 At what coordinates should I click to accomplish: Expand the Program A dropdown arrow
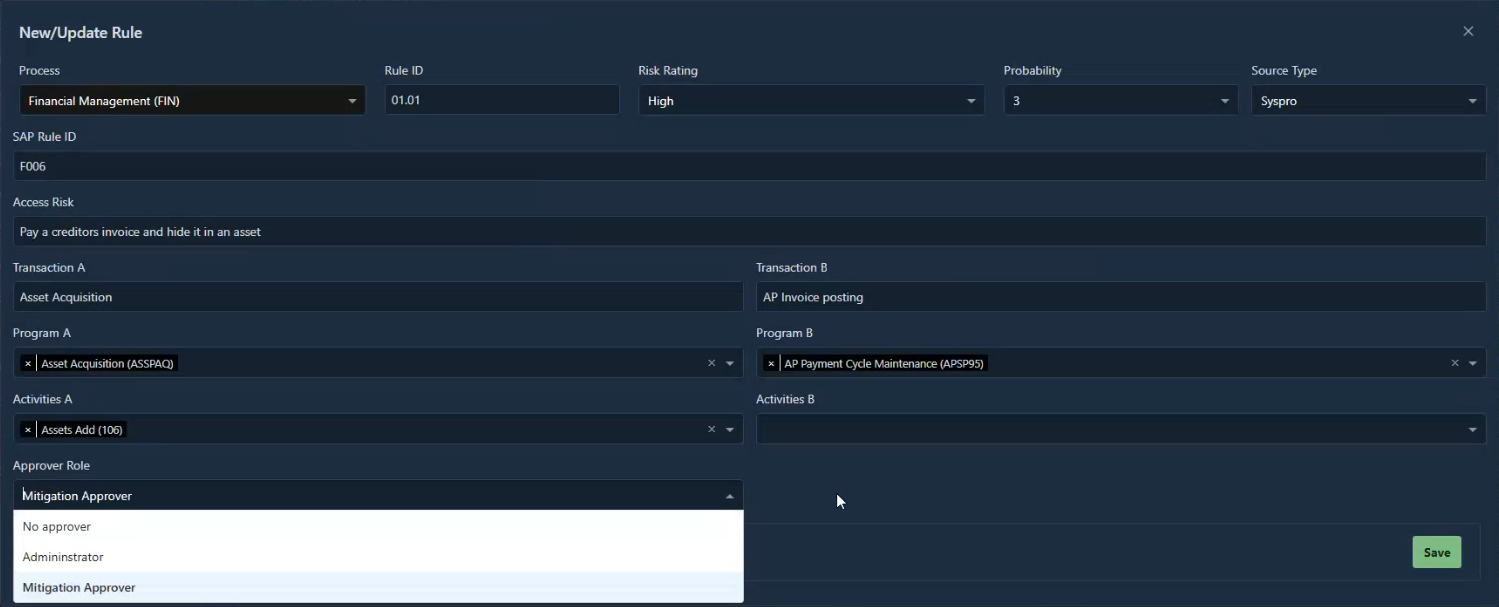[x=730, y=363]
